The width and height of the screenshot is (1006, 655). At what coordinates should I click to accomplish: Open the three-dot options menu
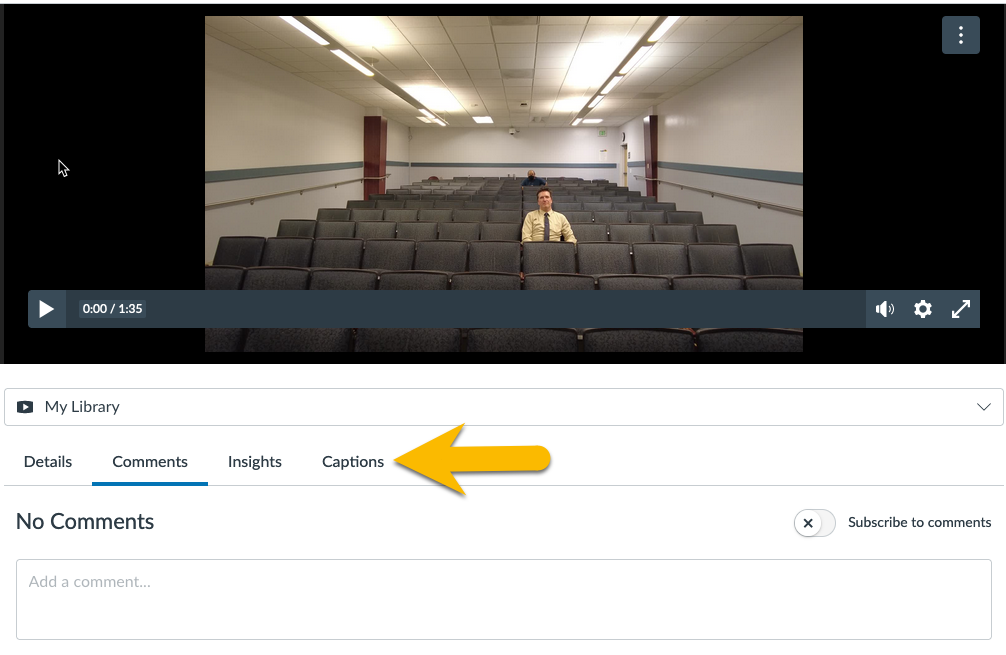tap(960, 35)
